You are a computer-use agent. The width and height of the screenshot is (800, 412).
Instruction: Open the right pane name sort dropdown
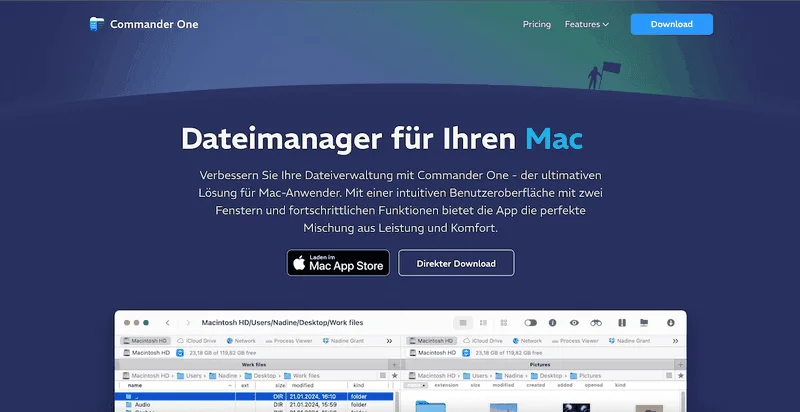click(x=416, y=385)
